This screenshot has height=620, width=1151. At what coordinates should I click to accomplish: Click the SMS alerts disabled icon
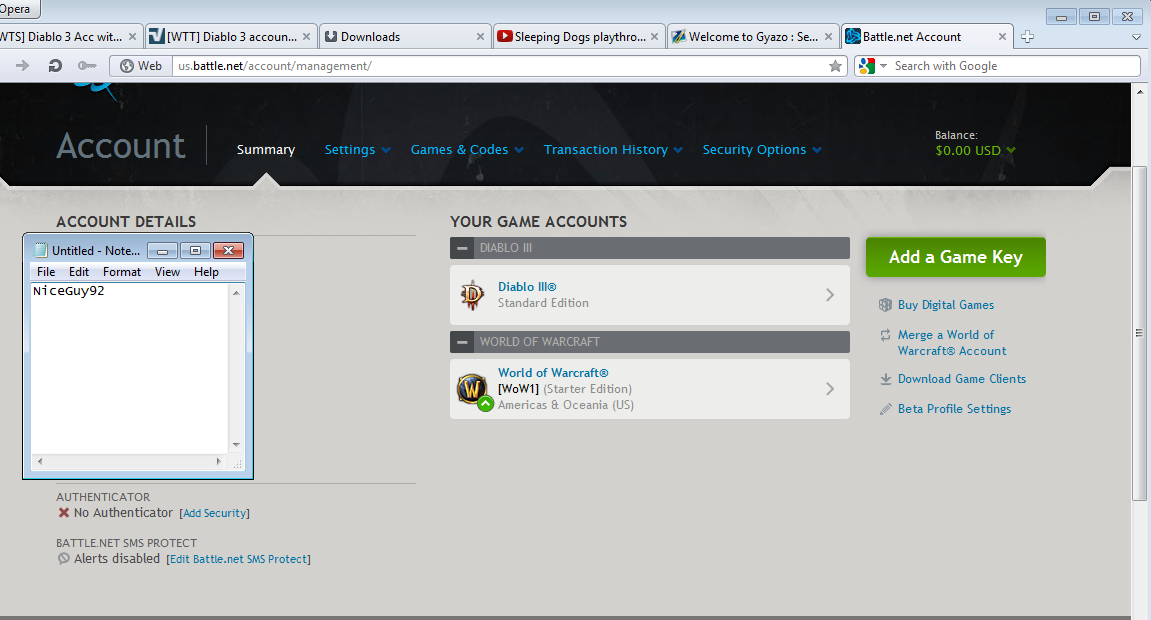pos(64,559)
